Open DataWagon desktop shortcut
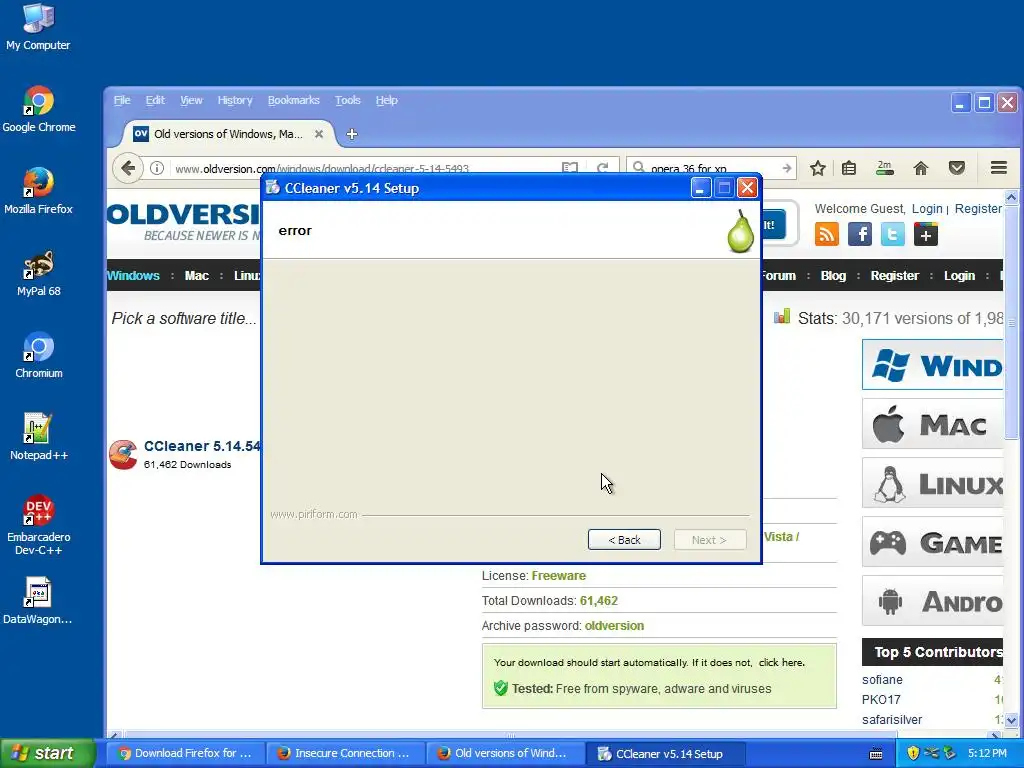The image size is (1024, 768). coord(37,601)
